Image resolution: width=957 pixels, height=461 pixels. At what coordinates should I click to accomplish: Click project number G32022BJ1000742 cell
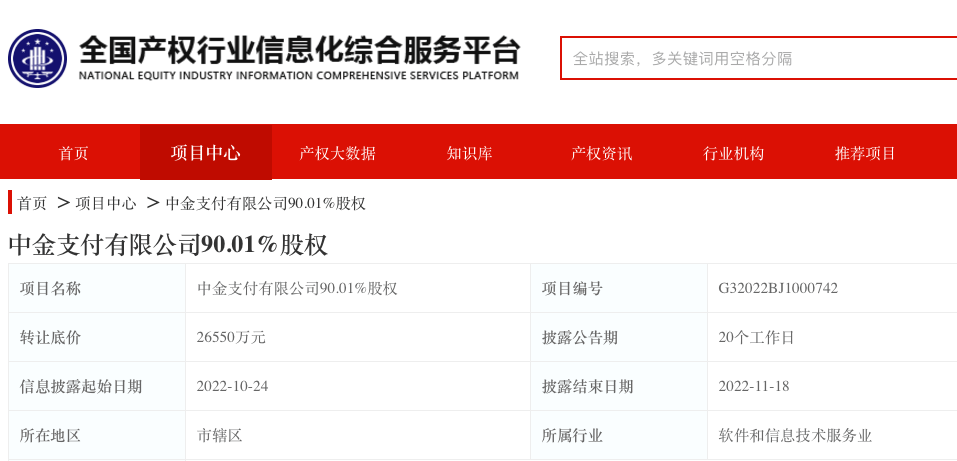coord(778,288)
